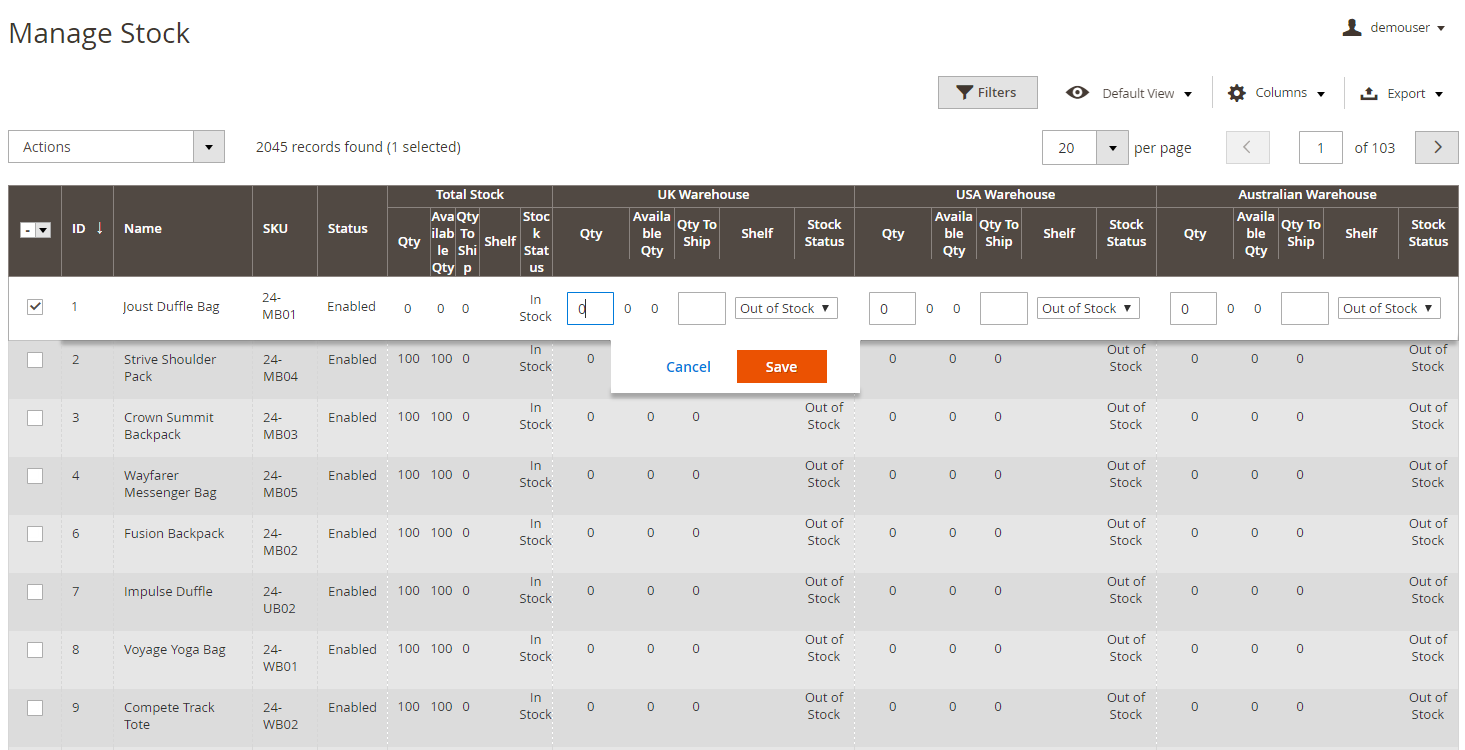Image resolution: width=1465 pixels, height=750 pixels.
Task: Click the Cancel link
Action: [688, 367]
